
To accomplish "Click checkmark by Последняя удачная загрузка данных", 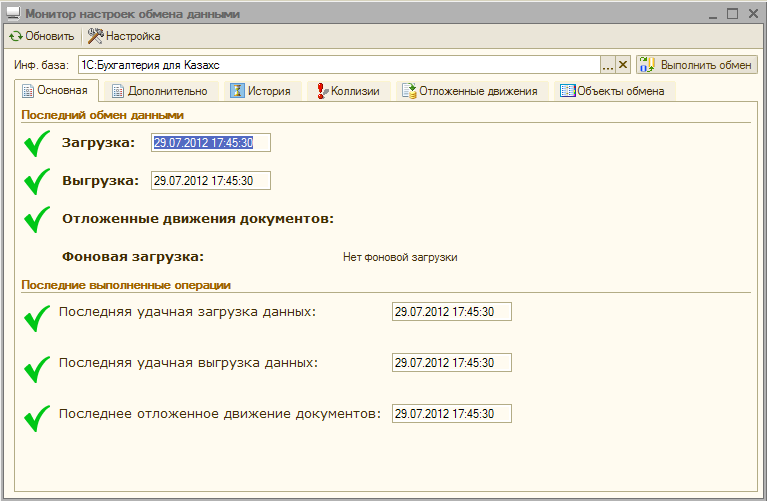I will click(x=37, y=318).
